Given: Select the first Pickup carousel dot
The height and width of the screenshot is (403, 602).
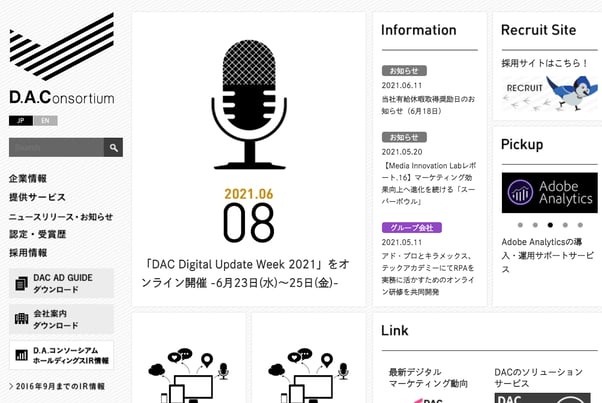Looking at the screenshot, I should coord(520,225).
